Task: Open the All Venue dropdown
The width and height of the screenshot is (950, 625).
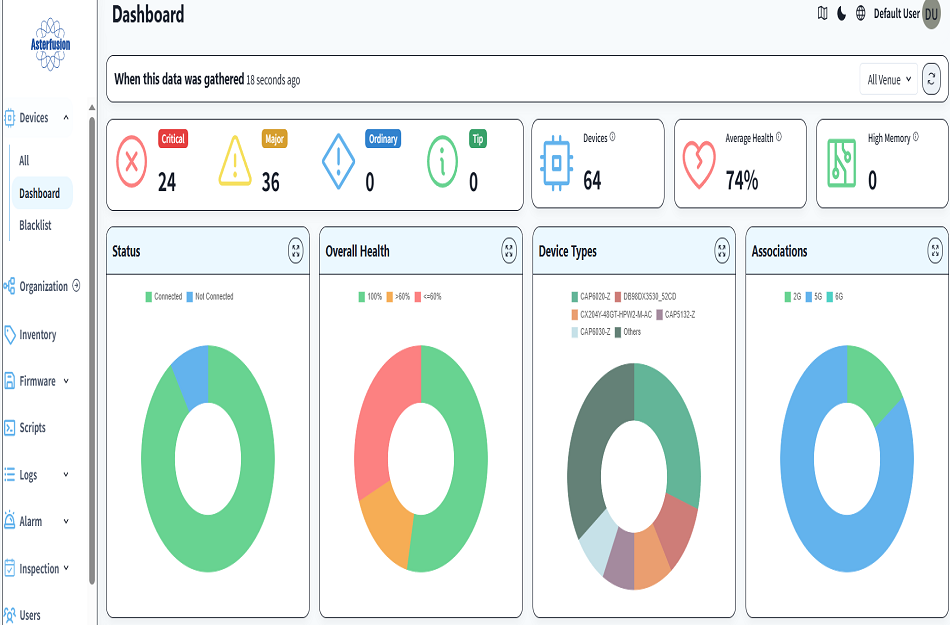Action: [x=889, y=80]
